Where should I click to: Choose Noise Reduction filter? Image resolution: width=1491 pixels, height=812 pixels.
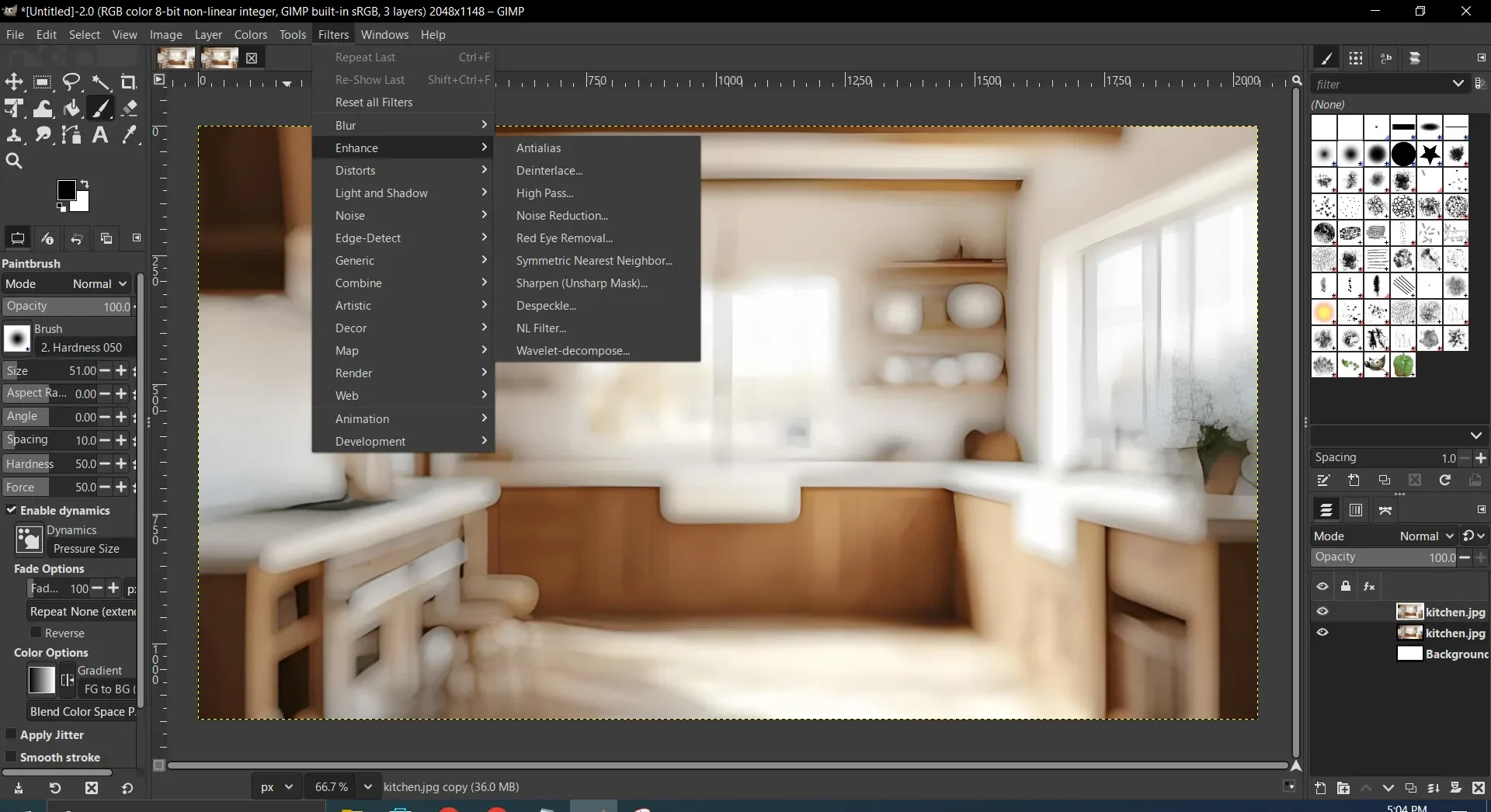pos(597,216)
